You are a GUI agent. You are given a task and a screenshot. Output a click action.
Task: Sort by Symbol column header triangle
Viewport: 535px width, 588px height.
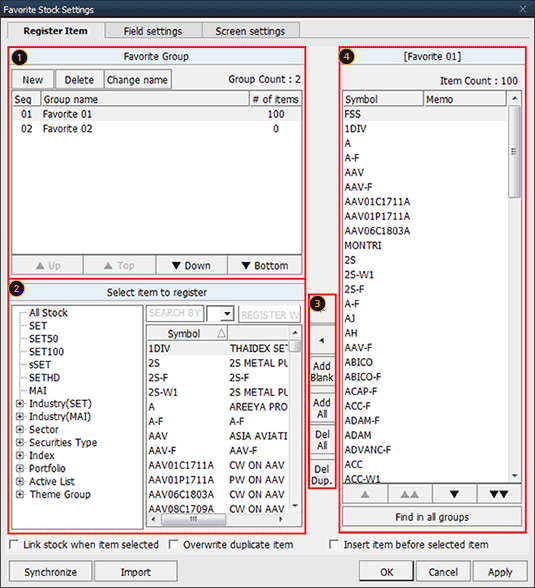click(222, 333)
